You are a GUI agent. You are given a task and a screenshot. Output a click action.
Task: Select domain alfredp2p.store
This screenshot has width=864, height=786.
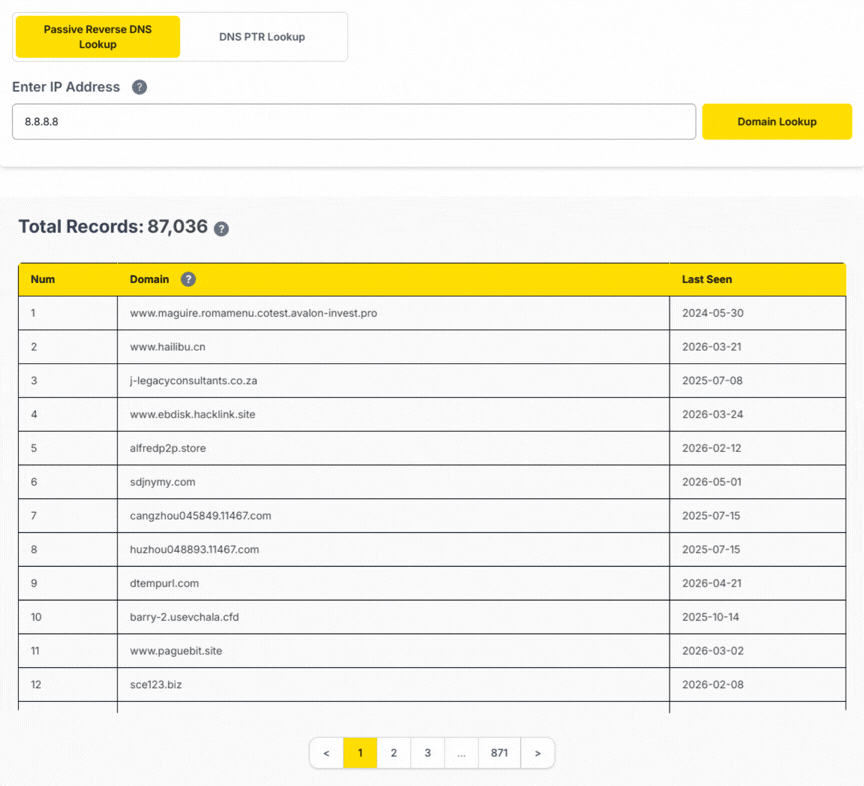[x=168, y=448]
